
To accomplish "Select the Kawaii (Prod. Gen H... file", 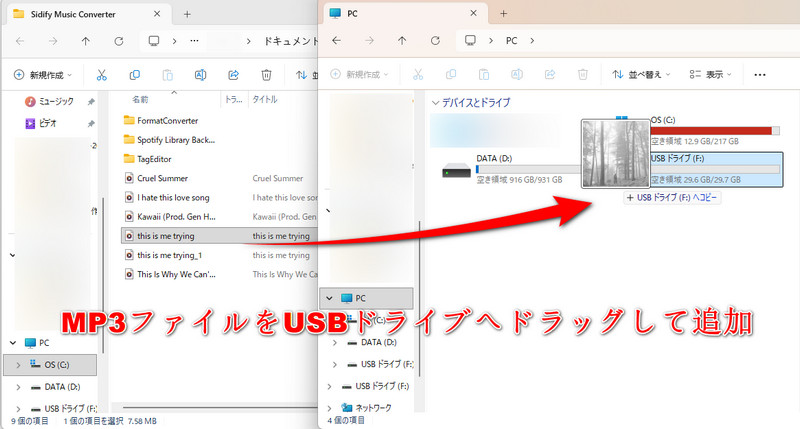I will (170, 217).
